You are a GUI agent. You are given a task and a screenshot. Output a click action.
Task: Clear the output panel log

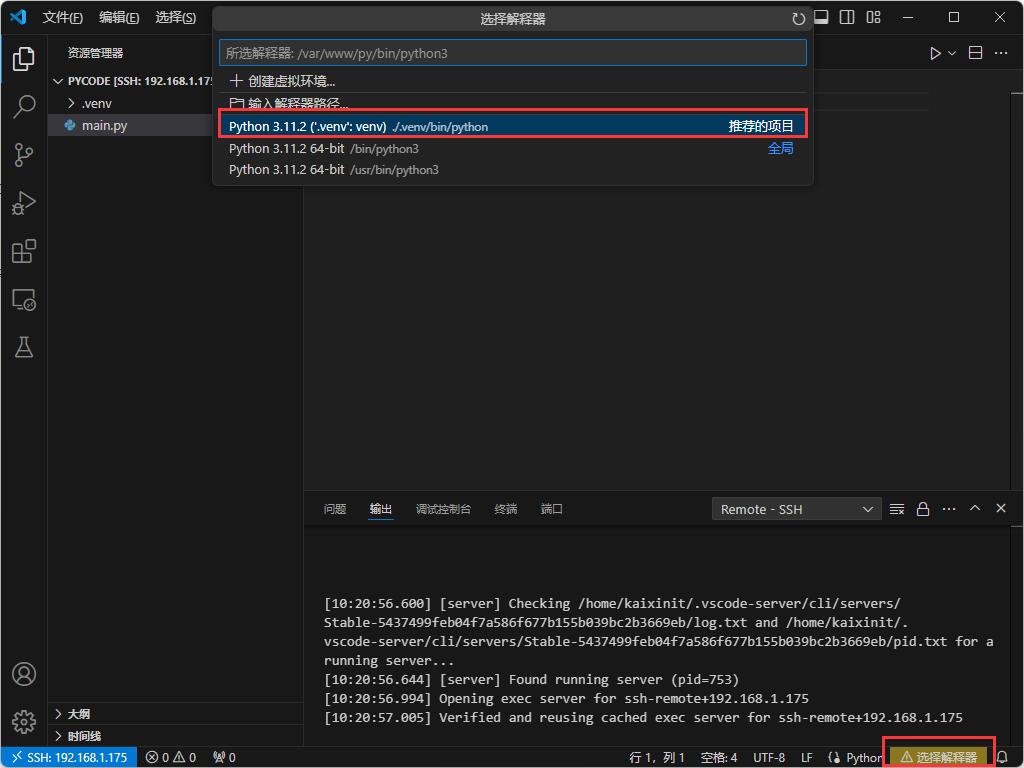pos(897,509)
